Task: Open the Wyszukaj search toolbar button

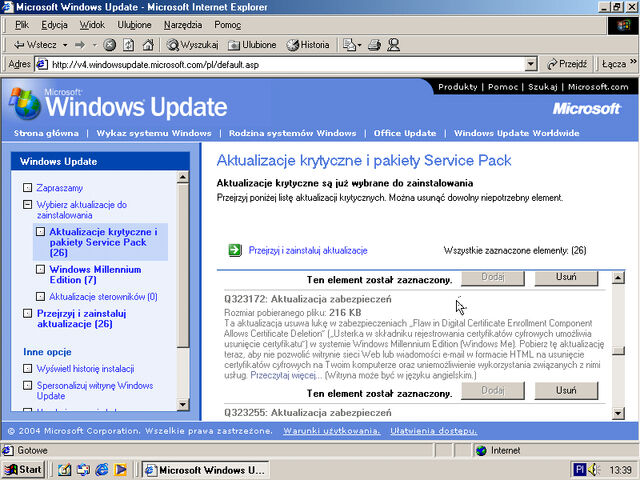Action: pos(192,45)
